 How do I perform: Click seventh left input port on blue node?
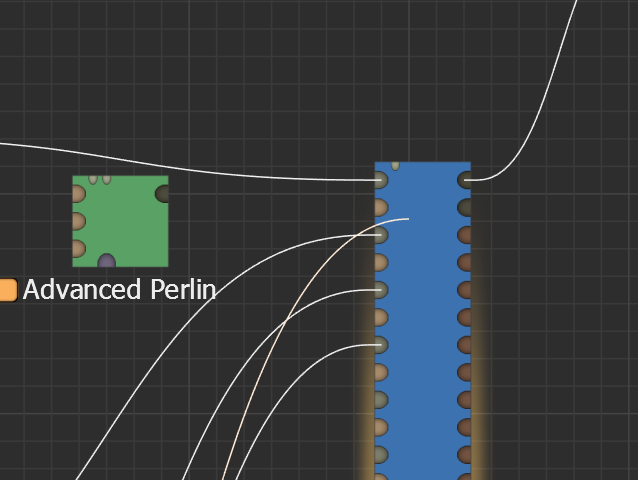[x=380, y=345]
